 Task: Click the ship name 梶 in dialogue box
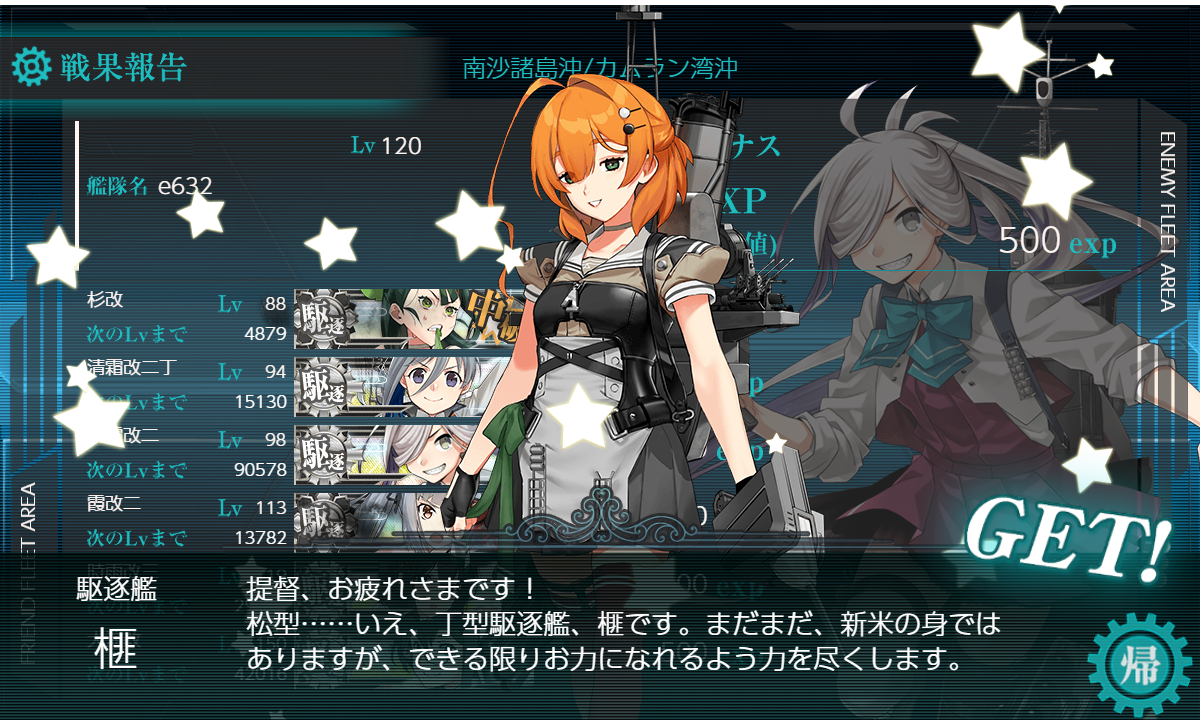tap(116, 649)
